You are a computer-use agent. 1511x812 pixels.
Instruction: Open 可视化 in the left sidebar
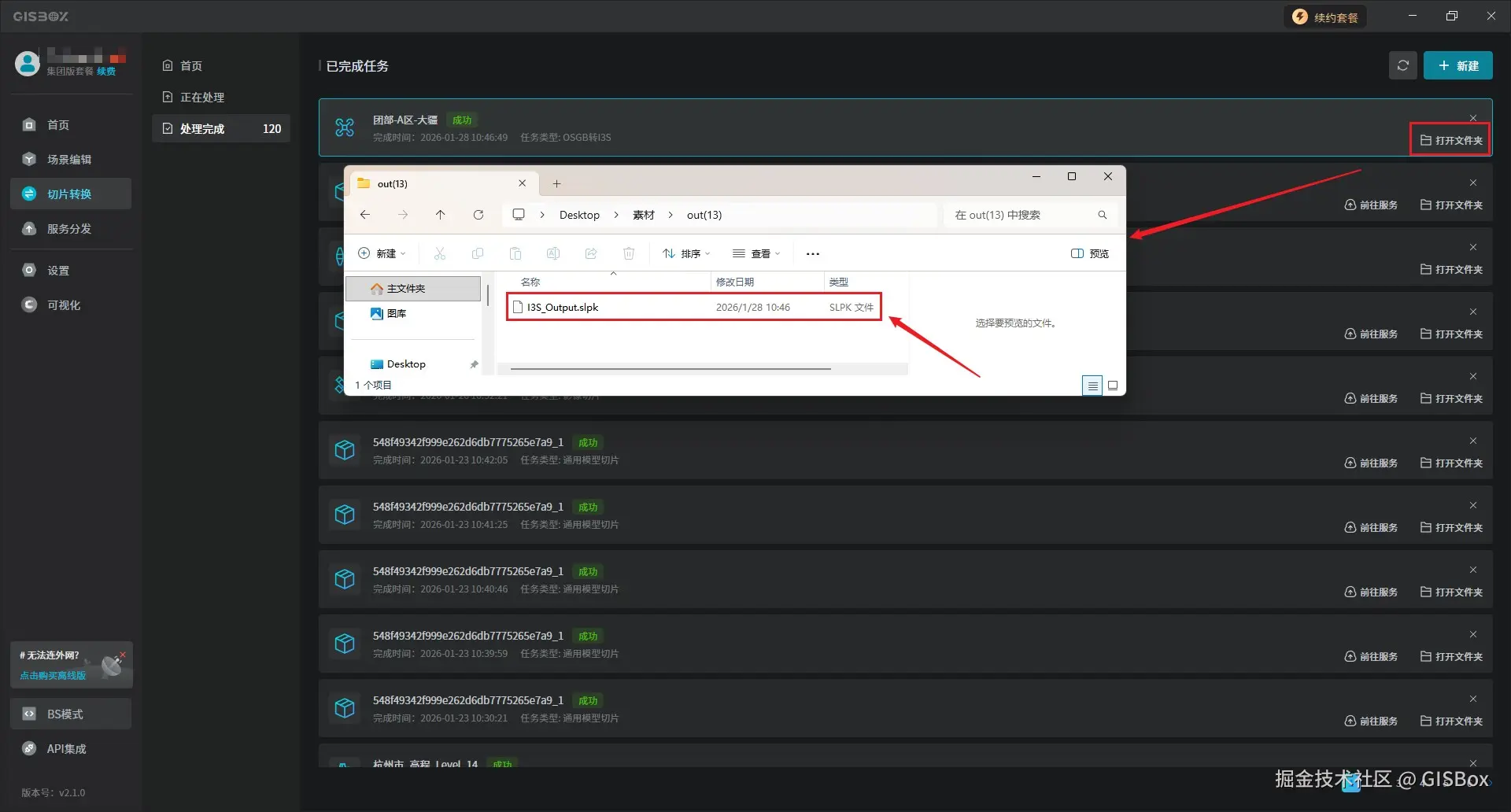point(71,305)
